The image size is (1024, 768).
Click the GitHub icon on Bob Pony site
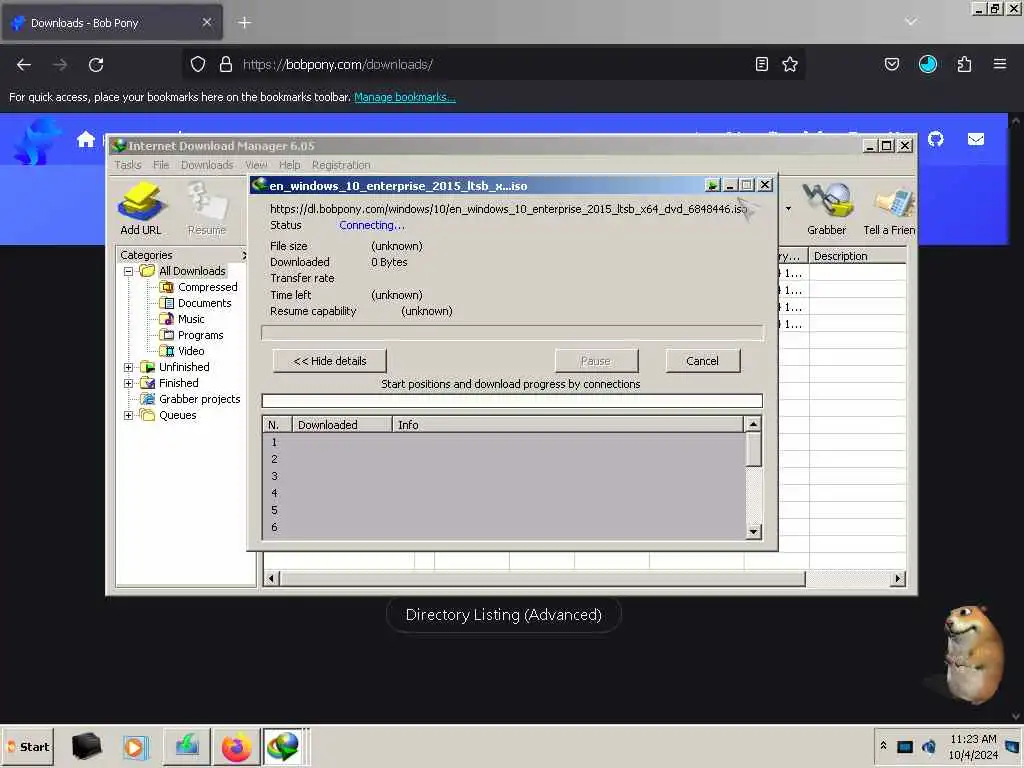(936, 140)
